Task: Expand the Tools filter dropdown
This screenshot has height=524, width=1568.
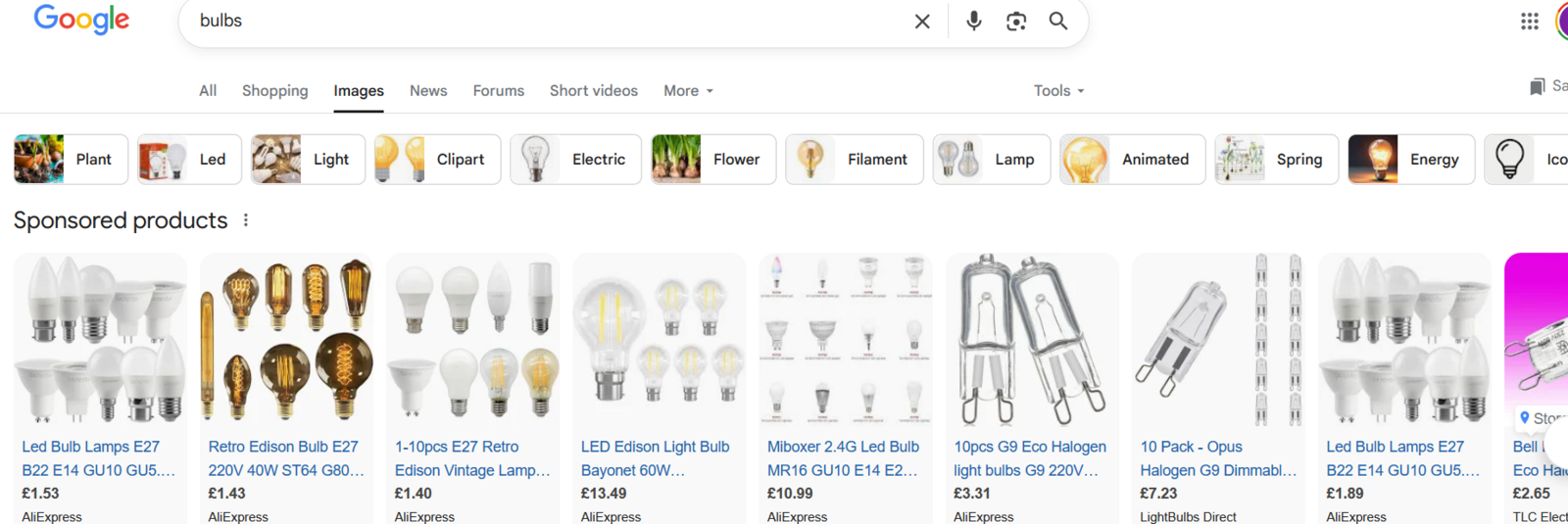Action: [x=1058, y=91]
